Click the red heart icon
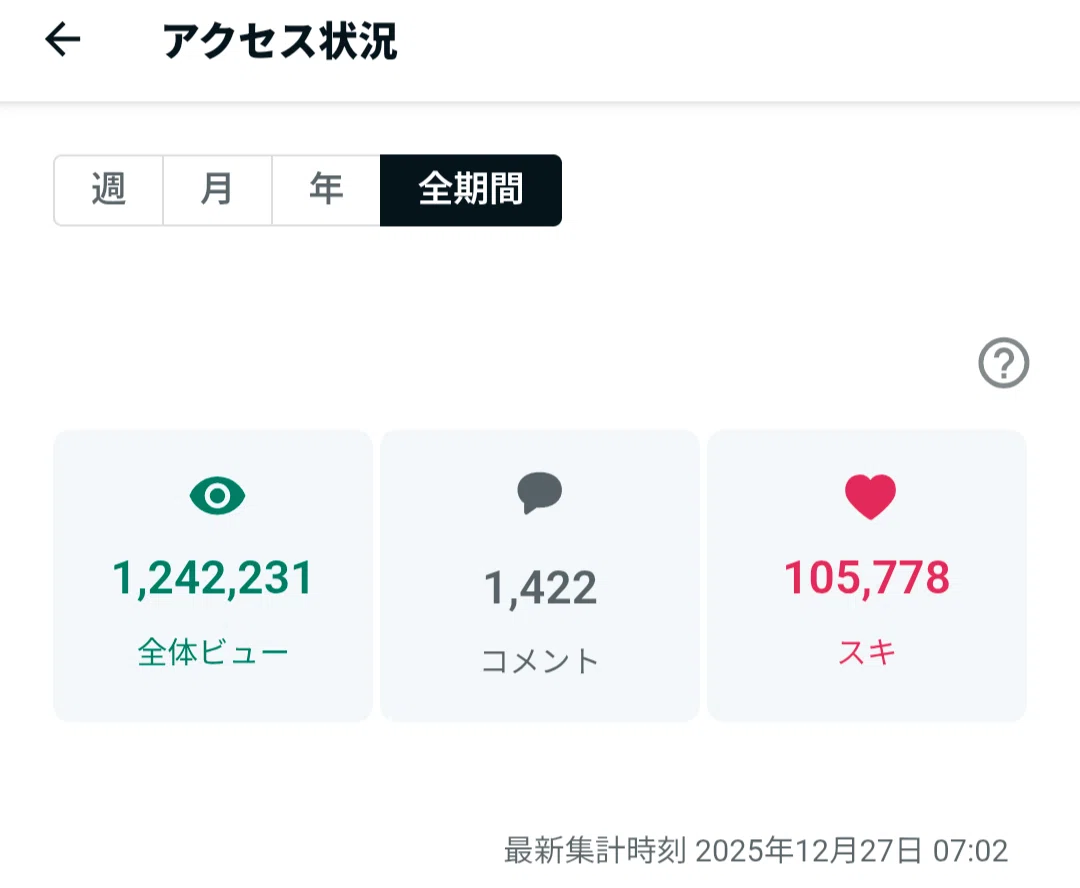The height and width of the screenshot is (888, 1080). click(x=870, y=496)
